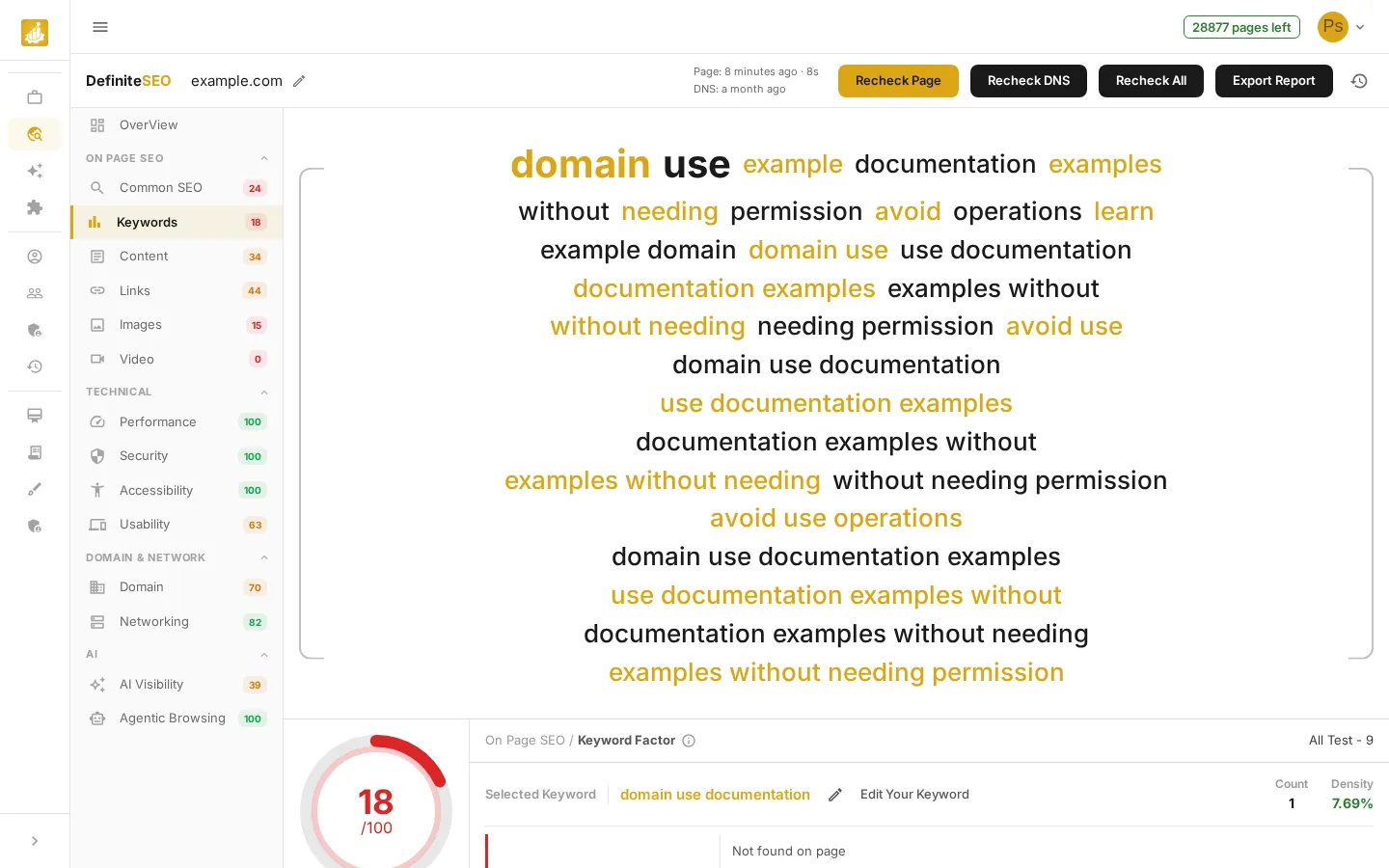Open the Networking report
Image resolution: width=1389 pixels, height=868 pixels.
[x=177, y=622]
